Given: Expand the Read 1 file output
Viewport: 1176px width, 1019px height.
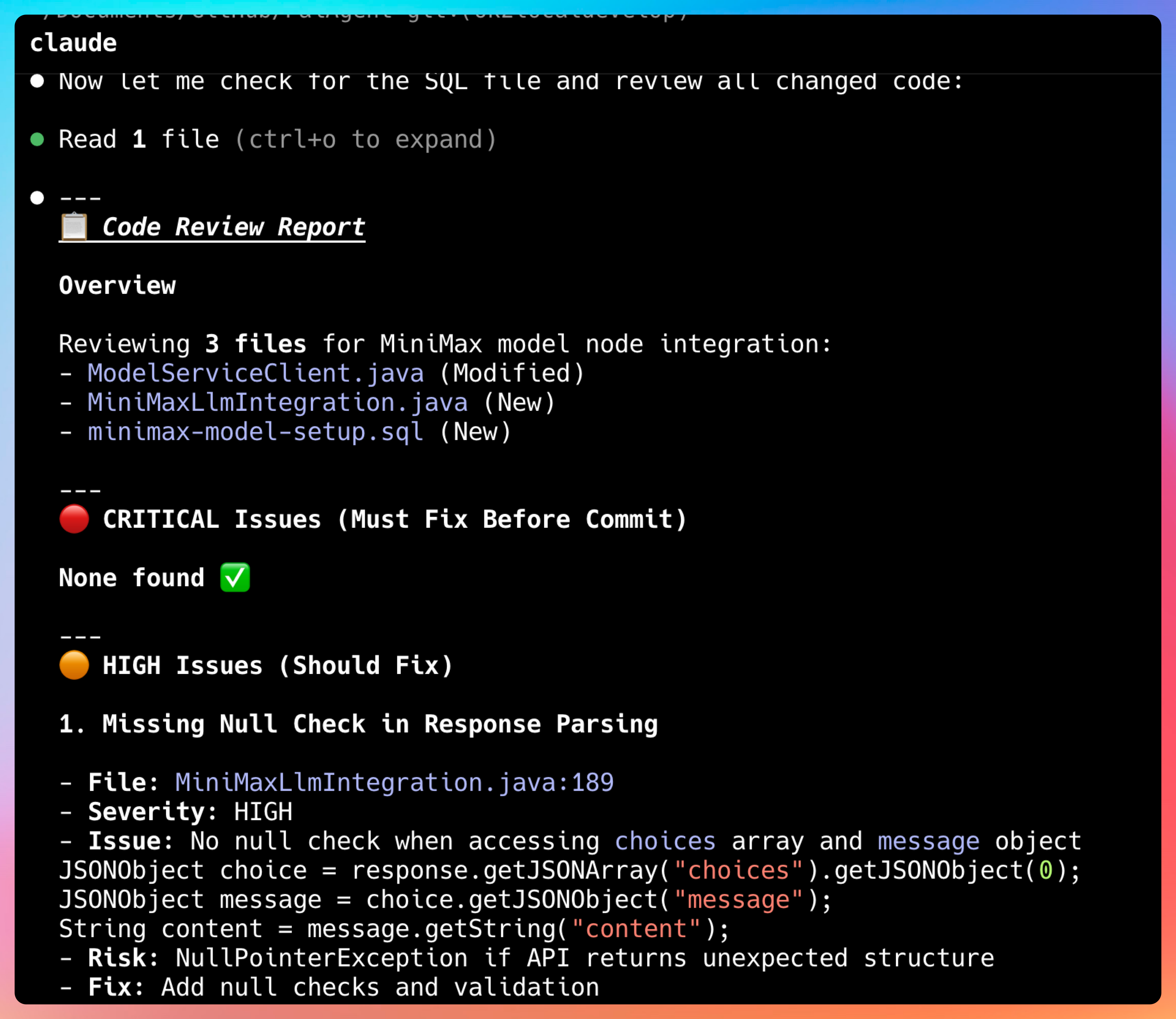Looking at the screenshot, I should click(139, 139).
